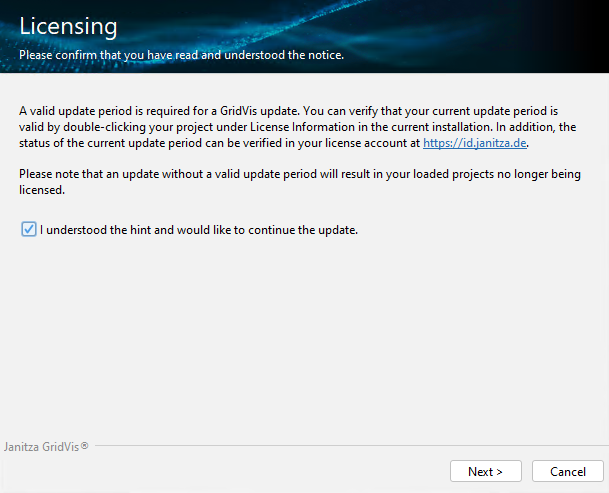The width and height of the screenshot is (609, 493).
Task: Uncheck the "I understood the hint" checkbox
Action: tap(28, 230)
